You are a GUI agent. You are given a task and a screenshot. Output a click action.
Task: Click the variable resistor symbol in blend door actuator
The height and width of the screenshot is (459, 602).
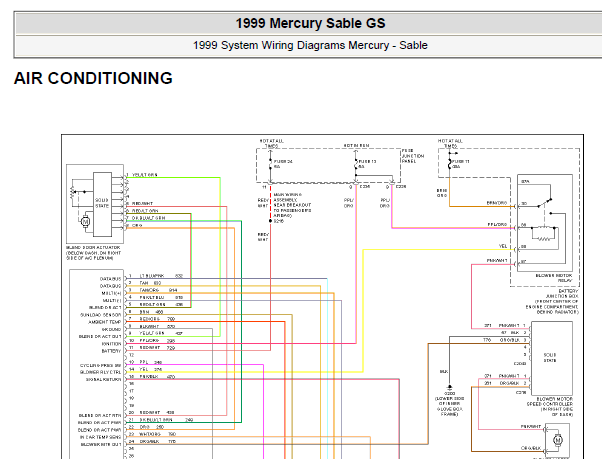point(72,192)
